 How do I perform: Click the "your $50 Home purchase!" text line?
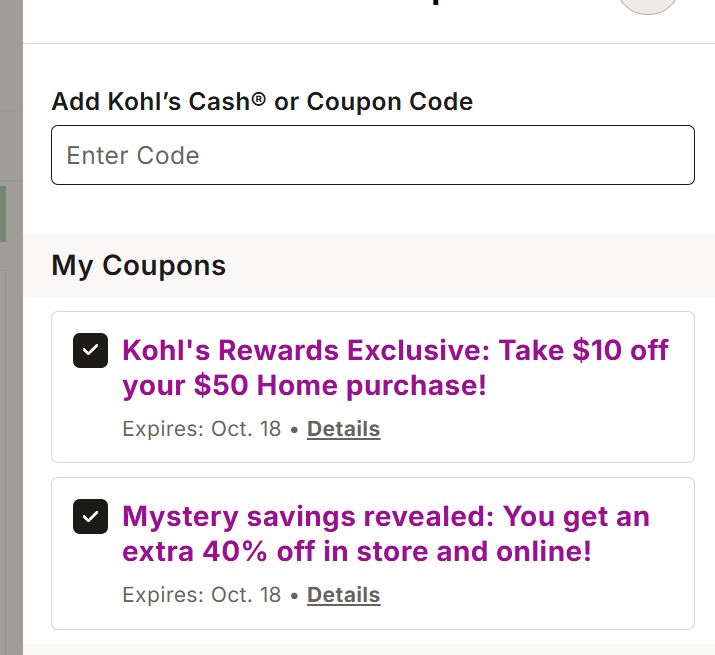tap(304, 386)
